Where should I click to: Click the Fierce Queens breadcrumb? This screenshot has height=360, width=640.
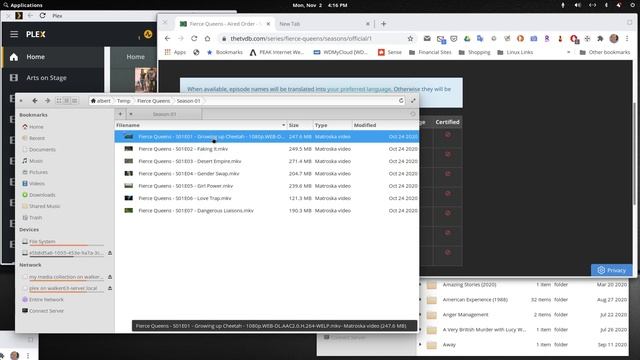(153, 101)
